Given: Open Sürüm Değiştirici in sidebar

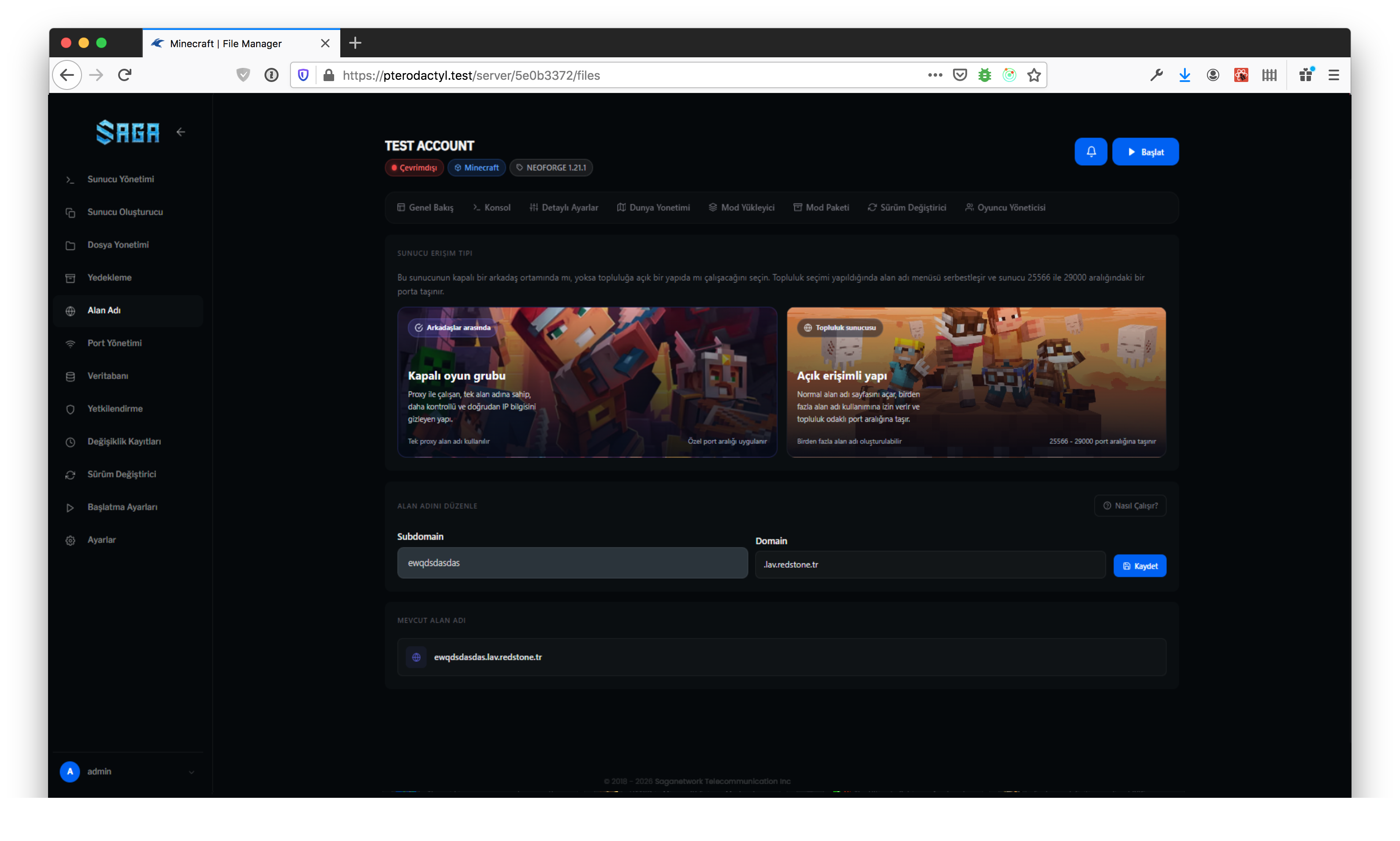Looking at the screenshot, I should [128, 474].
